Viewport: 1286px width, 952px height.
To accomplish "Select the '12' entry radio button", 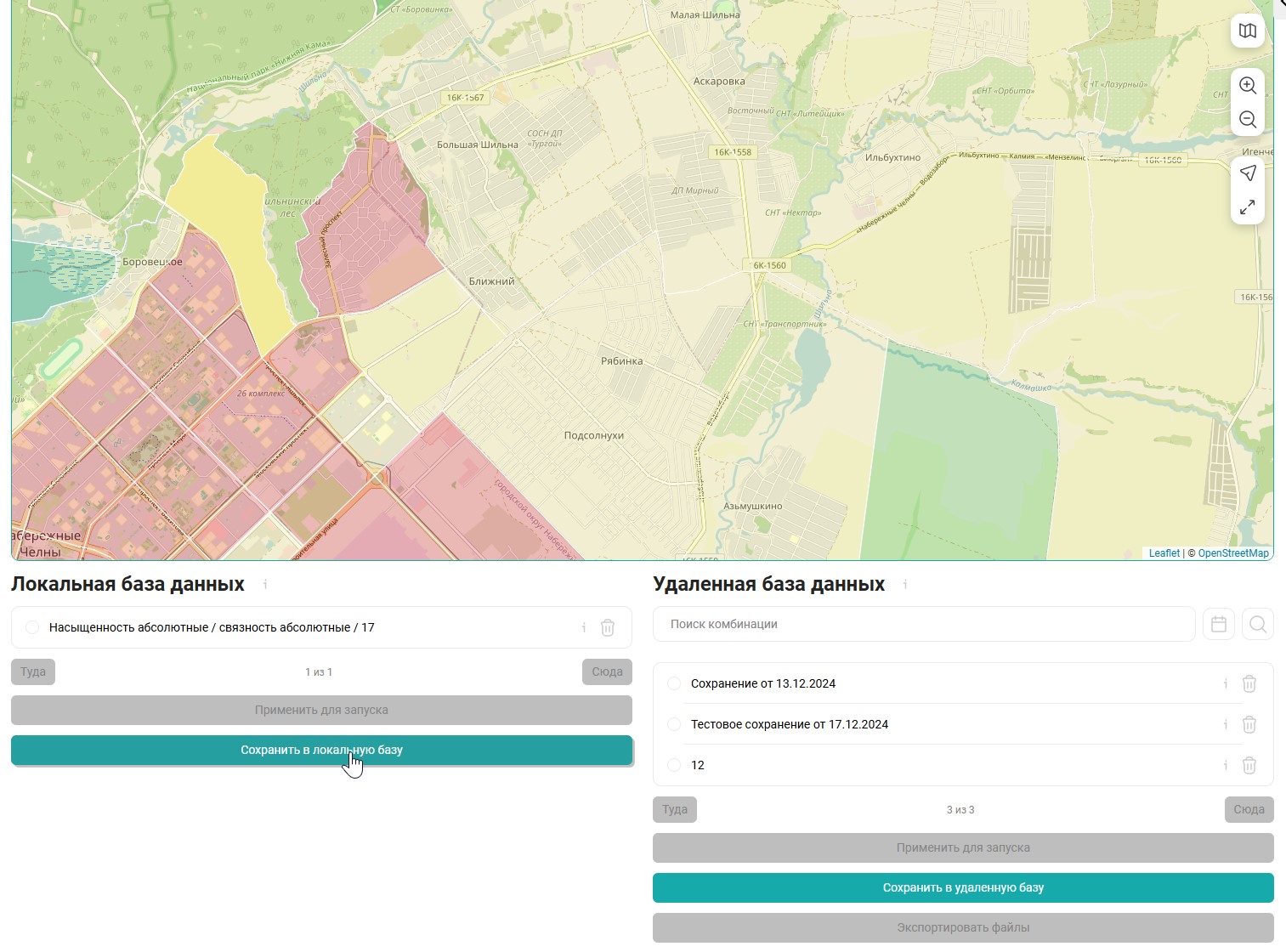I will pos(674,765).
